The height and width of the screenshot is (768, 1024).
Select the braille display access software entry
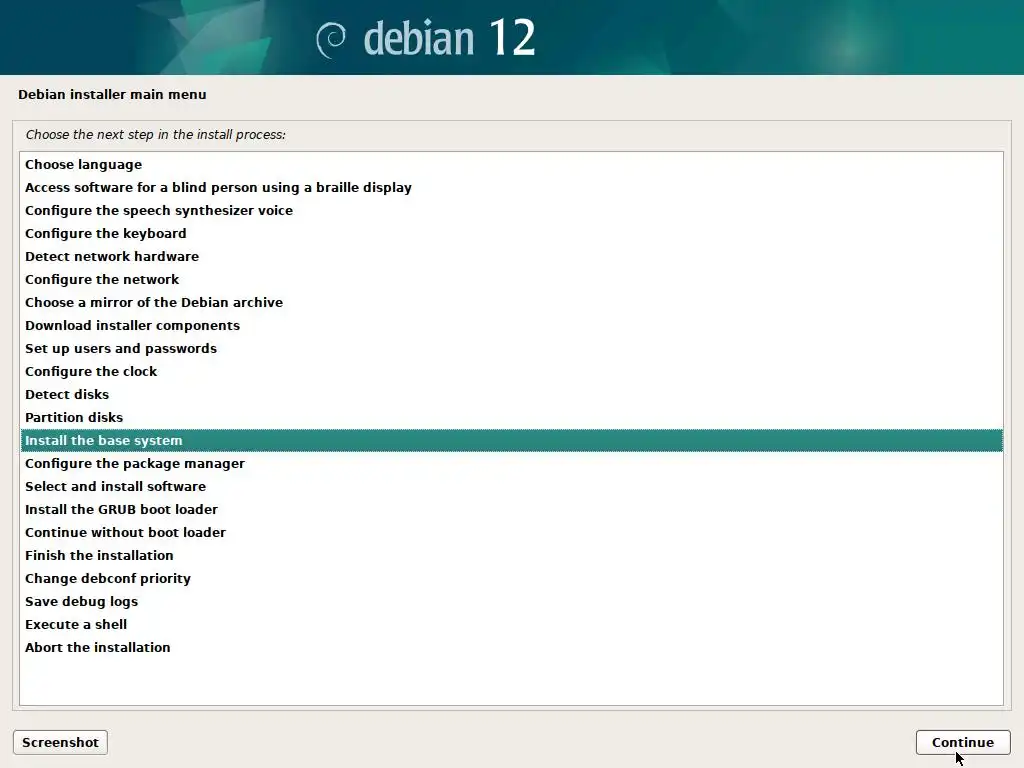(x=511, y=187)
